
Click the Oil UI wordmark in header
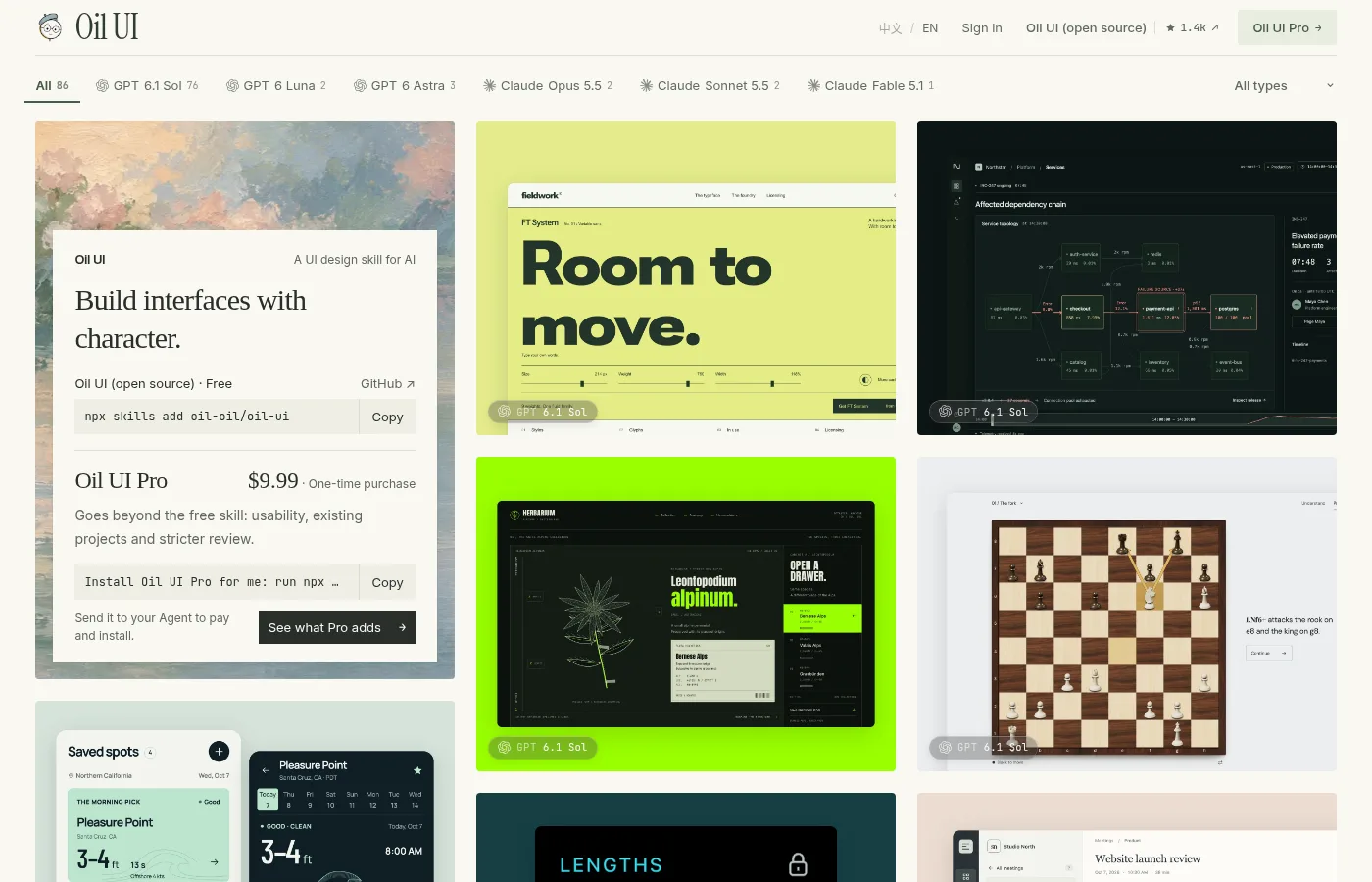coord(107,27)
